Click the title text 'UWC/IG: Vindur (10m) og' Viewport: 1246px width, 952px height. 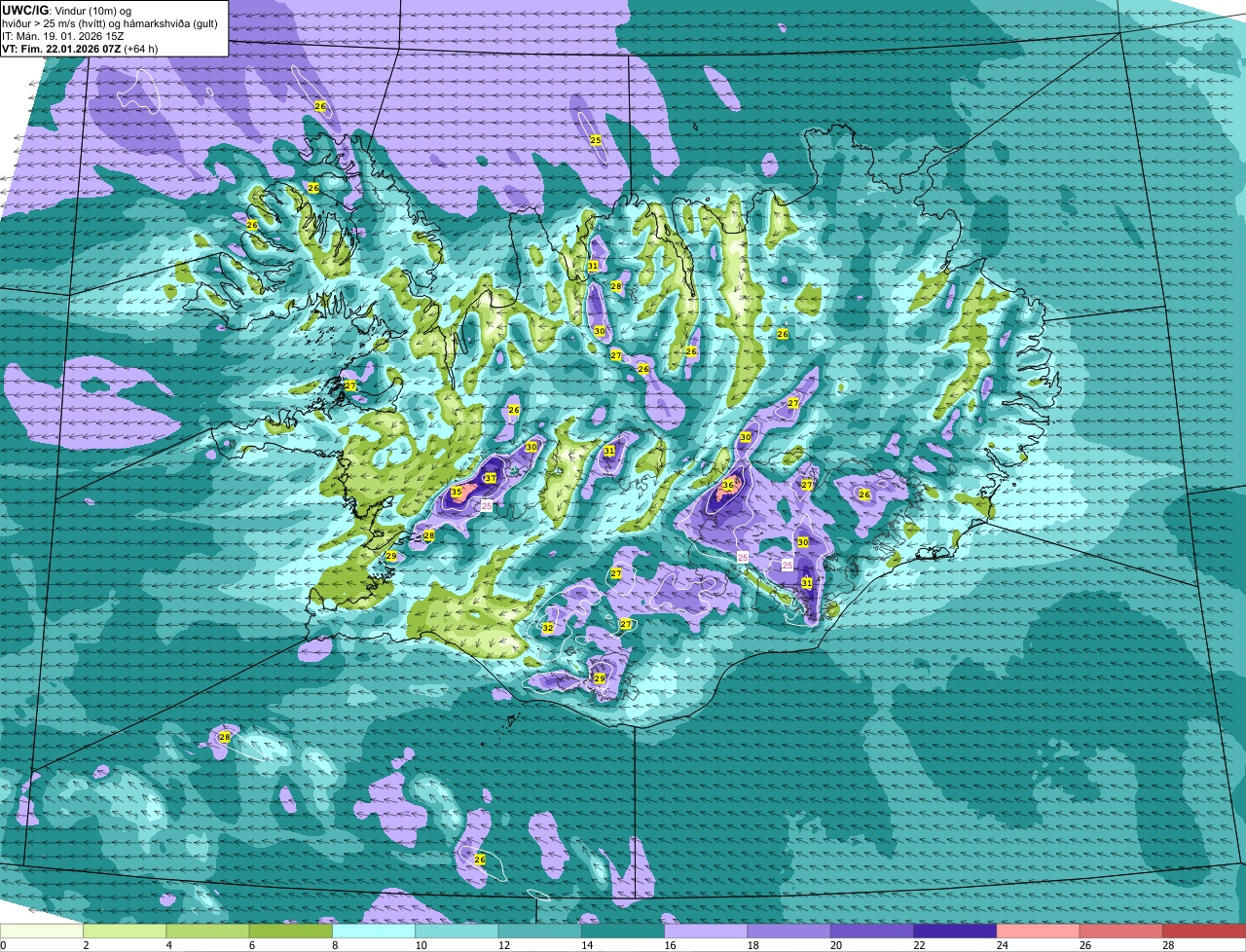pyautogui.click(x=67, y=10)
